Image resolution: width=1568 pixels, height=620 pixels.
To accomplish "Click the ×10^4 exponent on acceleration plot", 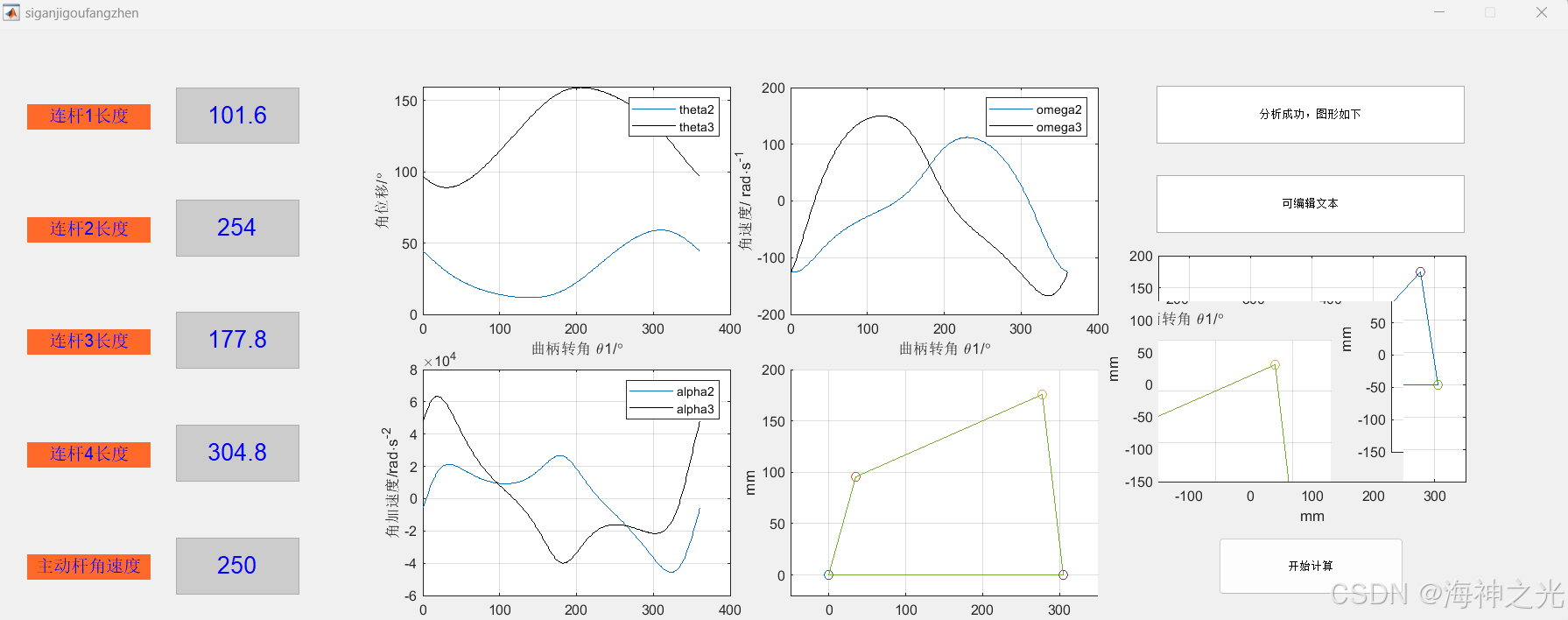I will pyautogui.click(x=439, y=360).
